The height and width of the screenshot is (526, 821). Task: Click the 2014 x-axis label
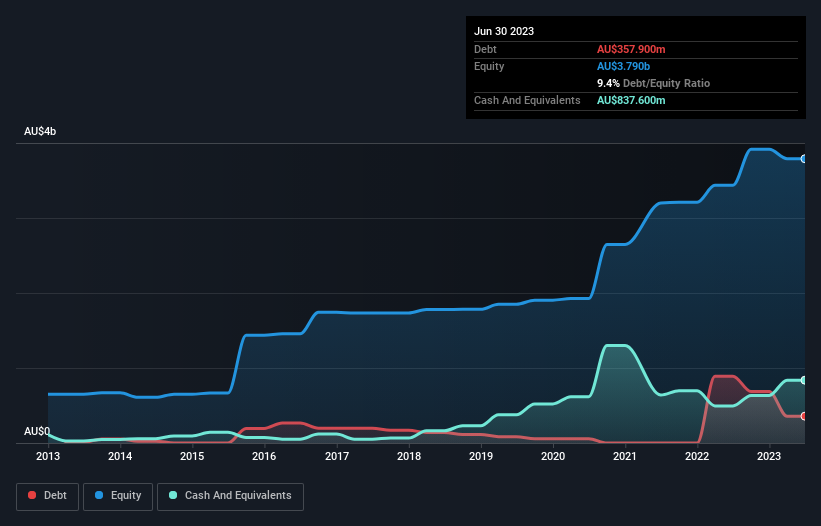[x=120, y=456]
